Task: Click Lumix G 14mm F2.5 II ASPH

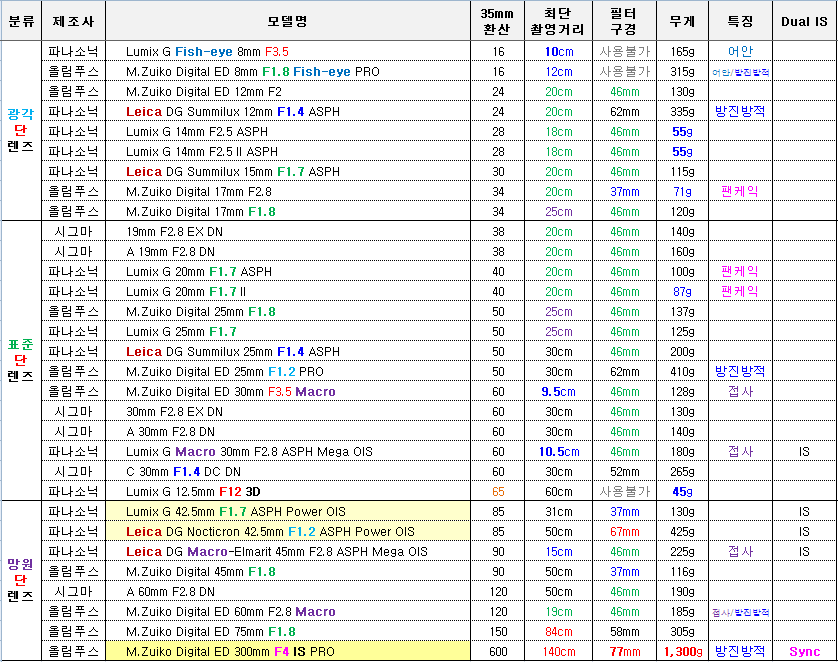Action: tap(288, 152)
